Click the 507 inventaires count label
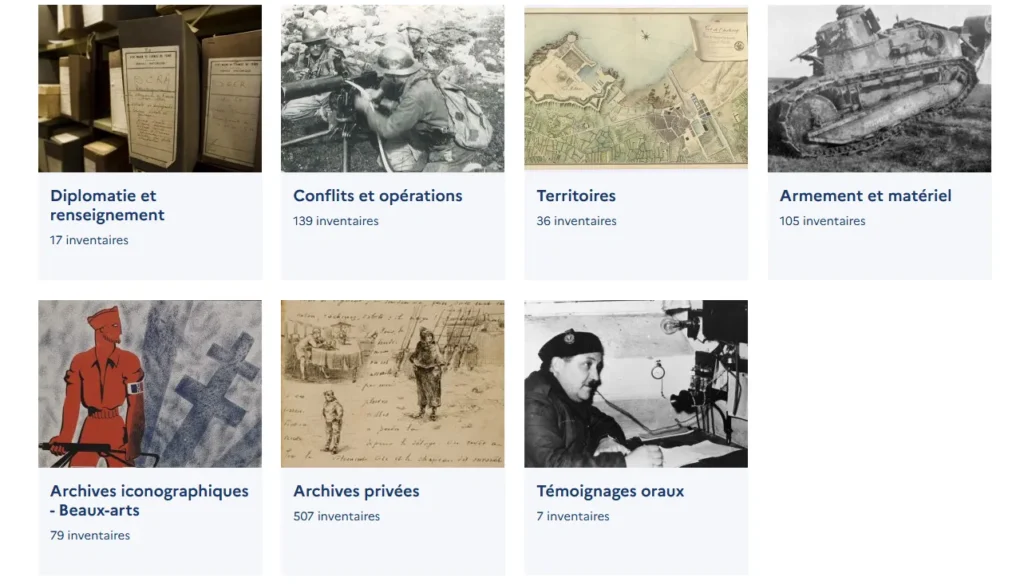This screenshot has height=585, width=1024. click(336, 516)
